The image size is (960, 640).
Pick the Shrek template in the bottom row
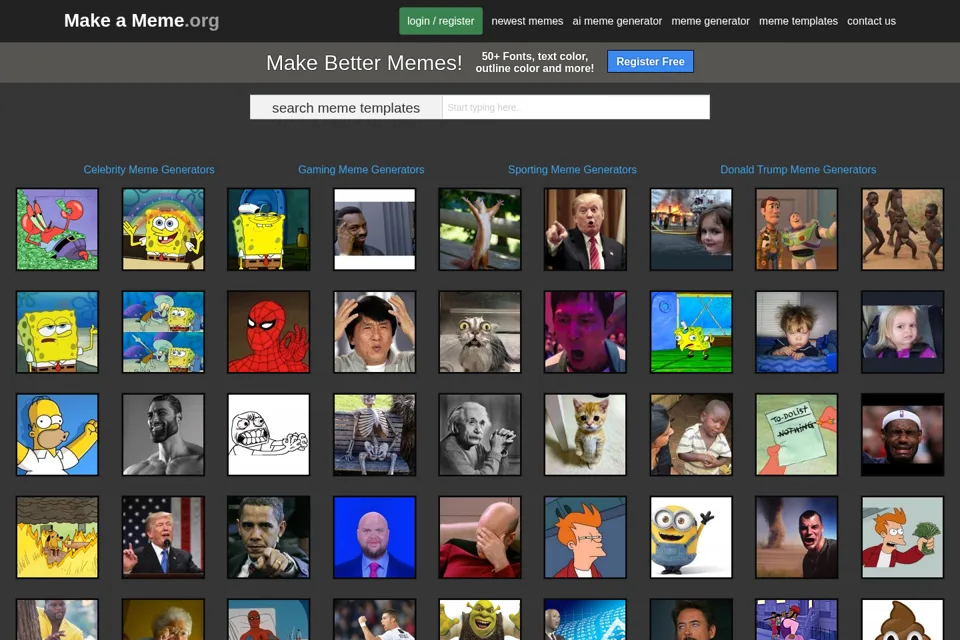click(x=480, y=619)
